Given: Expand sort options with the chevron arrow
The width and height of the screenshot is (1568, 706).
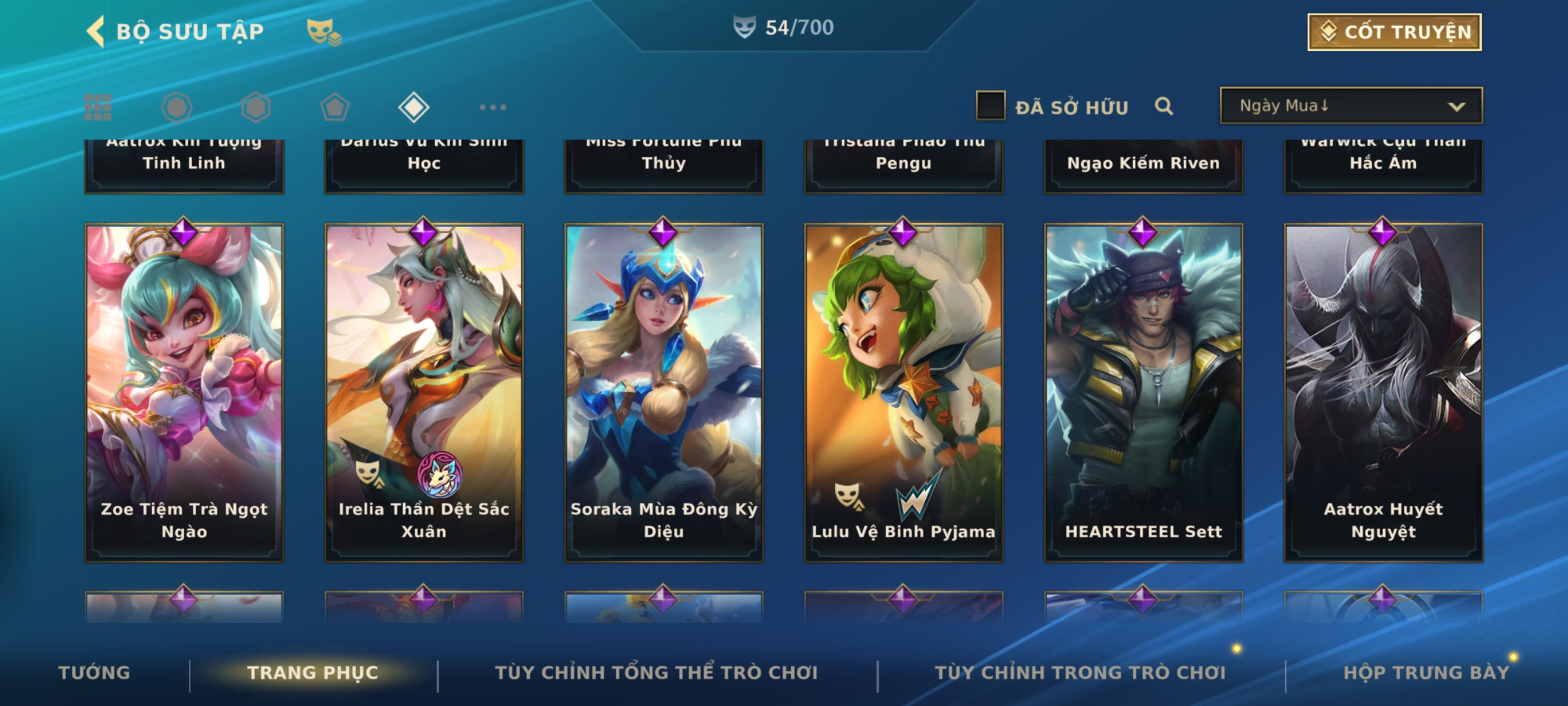Looking at the screenshot, I should coord(1456,107).
